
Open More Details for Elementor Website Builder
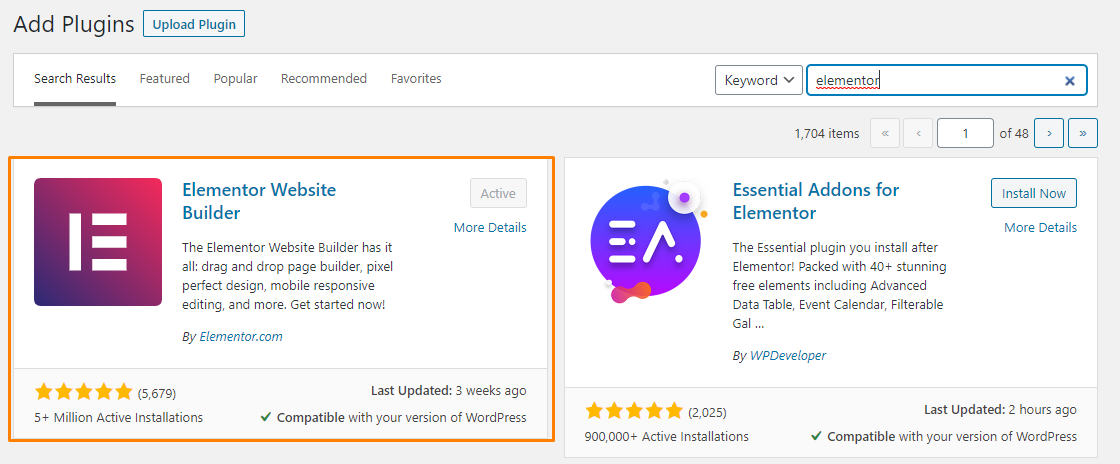(490, 228)
